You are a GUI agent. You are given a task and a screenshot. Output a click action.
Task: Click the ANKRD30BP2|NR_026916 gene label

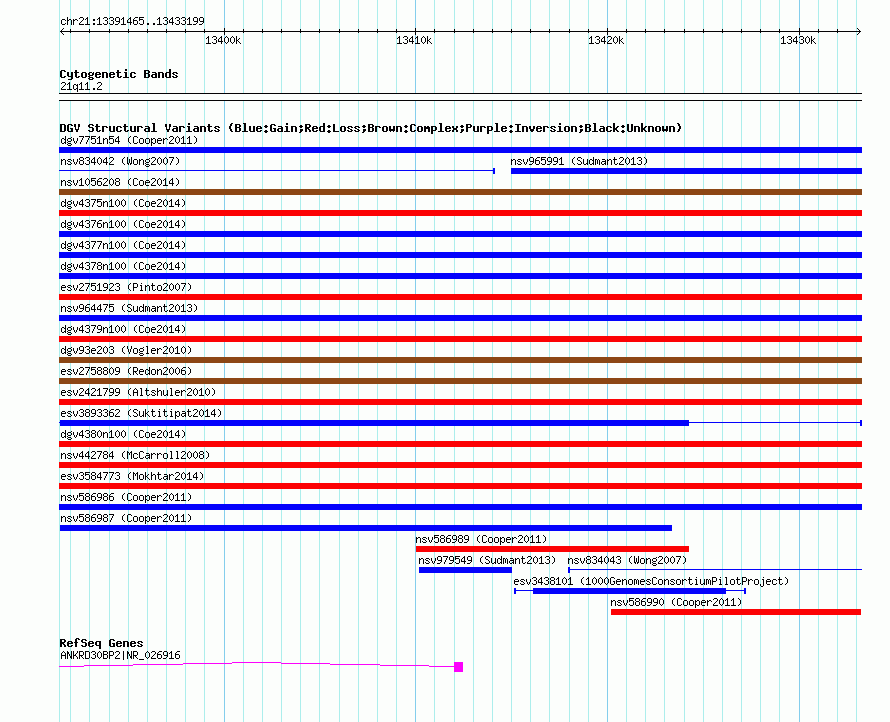pos(120,655)
